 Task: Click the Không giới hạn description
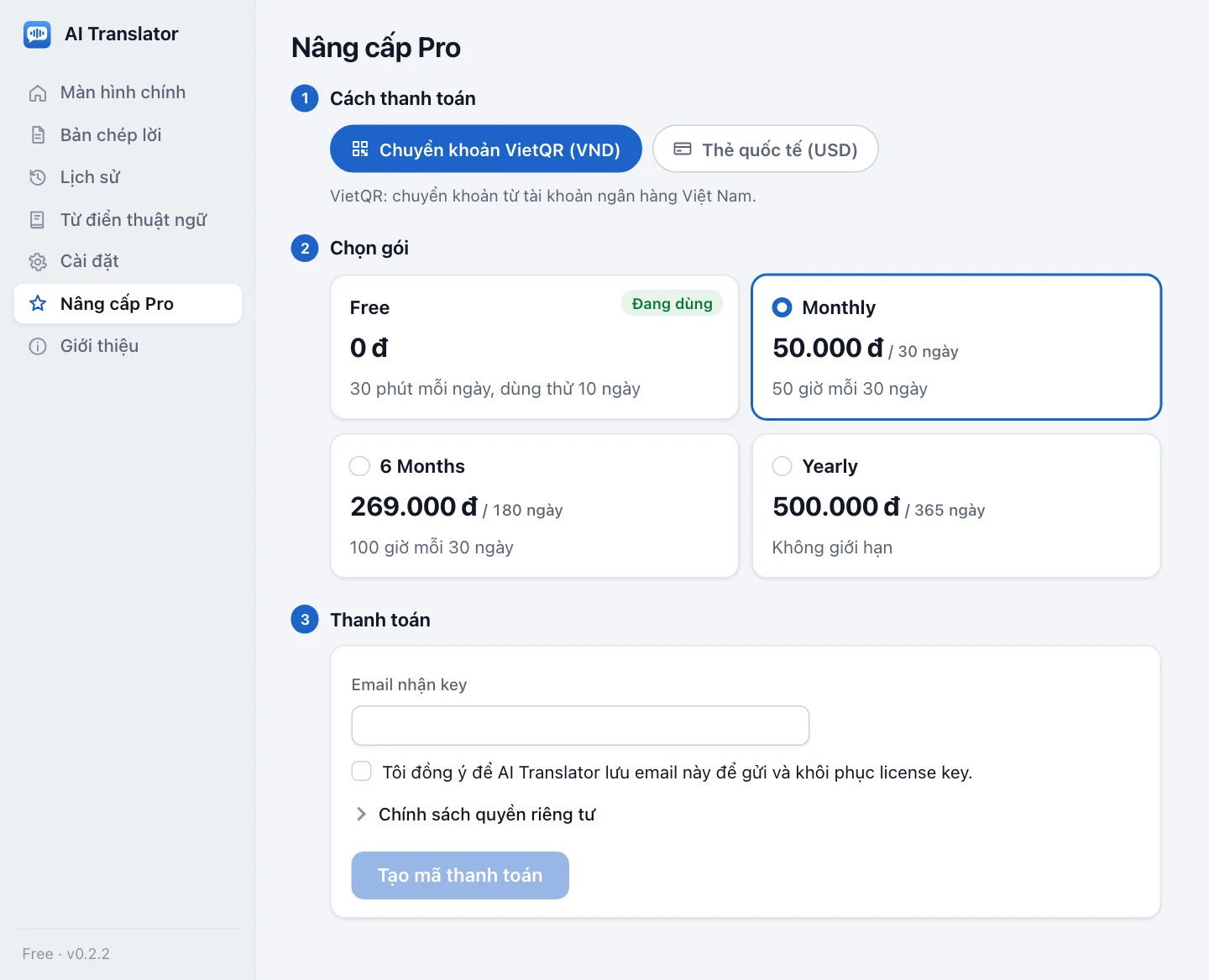(x=832, y=548)
